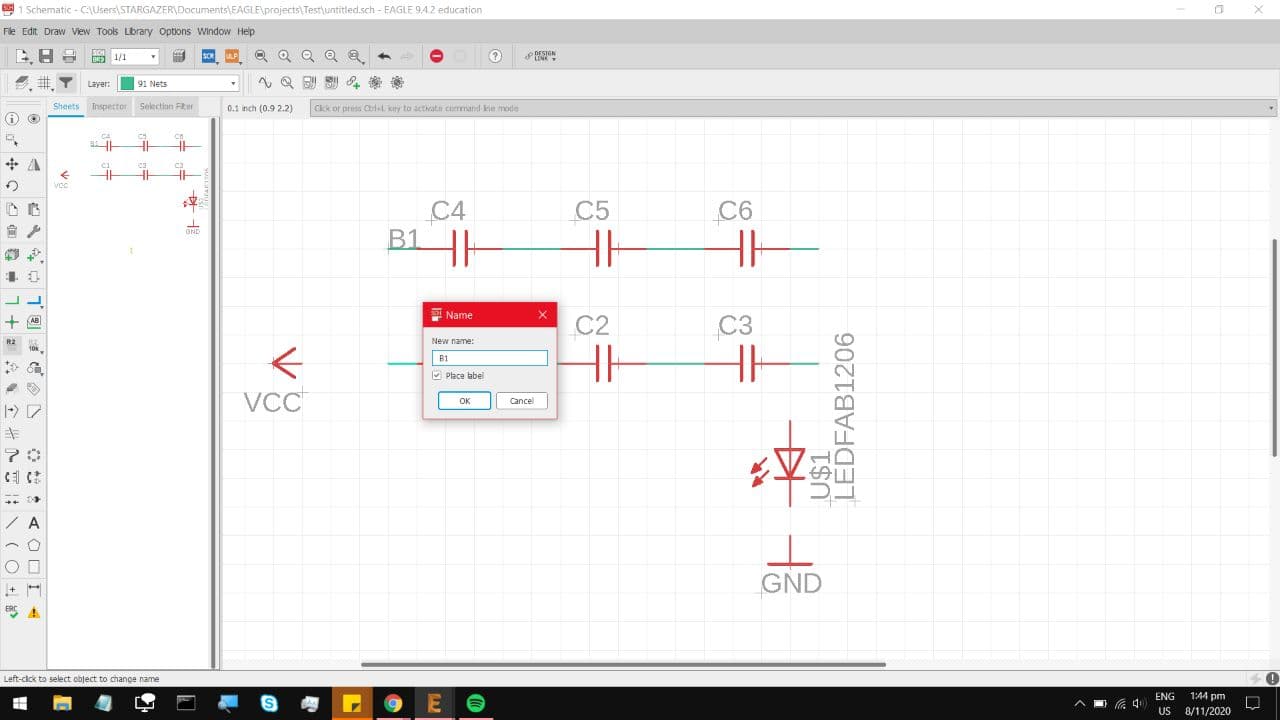The width and height of the screenshot is (1280, 720).
Task: Click the green Layer color swatch
Action: point(127,84)
